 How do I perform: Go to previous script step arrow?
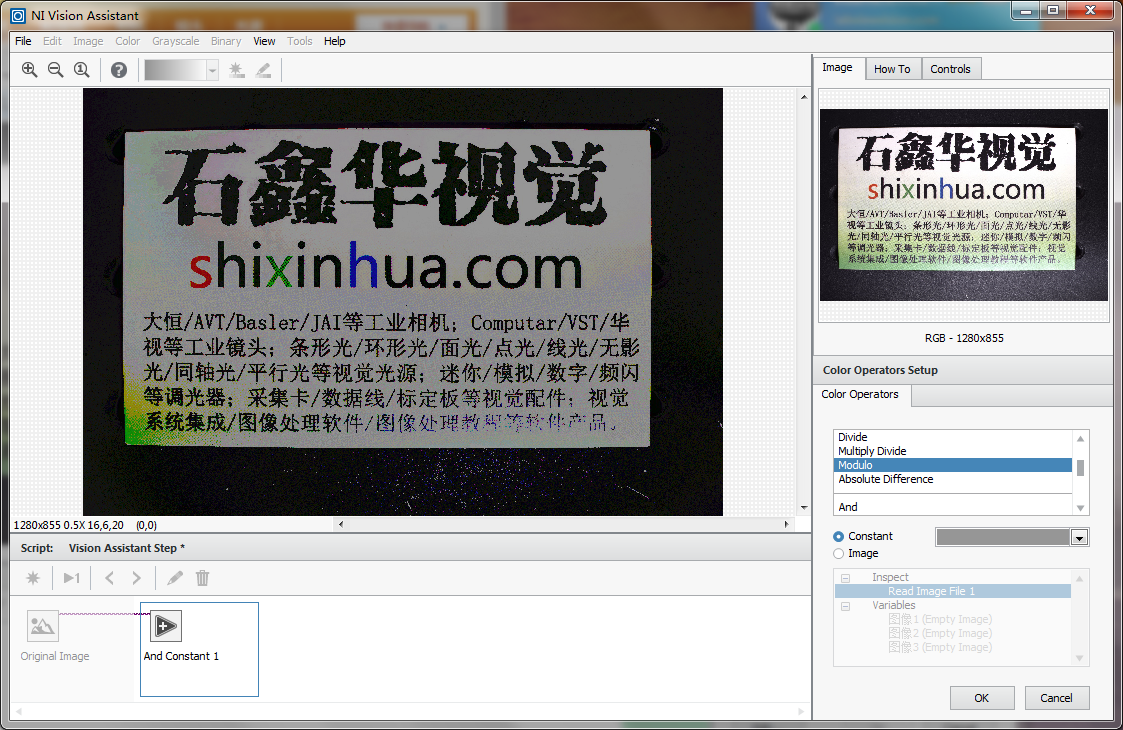point(110,578)
